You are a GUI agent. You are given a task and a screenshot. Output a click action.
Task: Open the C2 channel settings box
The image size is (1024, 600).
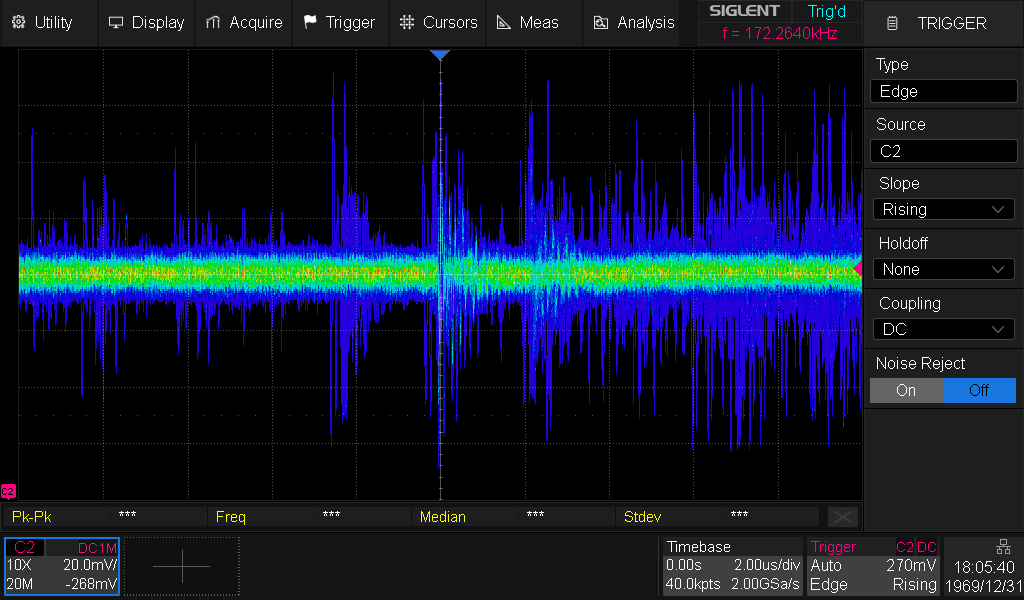[x=62, y=566]
